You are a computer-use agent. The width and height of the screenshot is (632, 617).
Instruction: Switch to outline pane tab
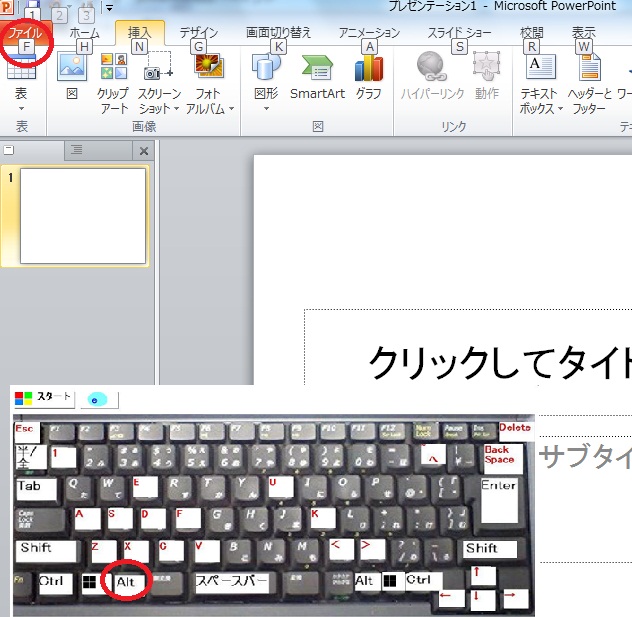98,150
